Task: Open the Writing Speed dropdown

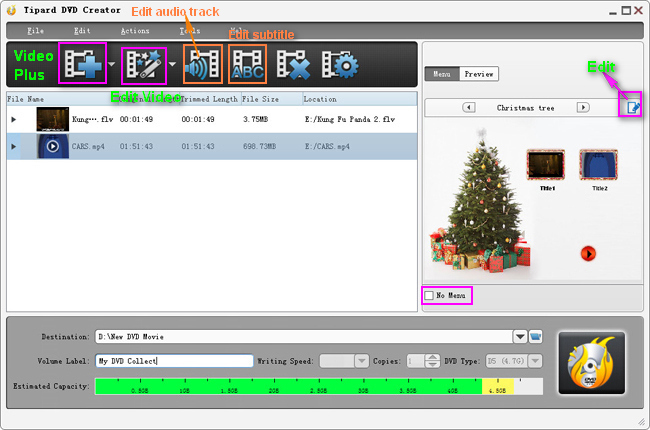Action: [361, 361]
